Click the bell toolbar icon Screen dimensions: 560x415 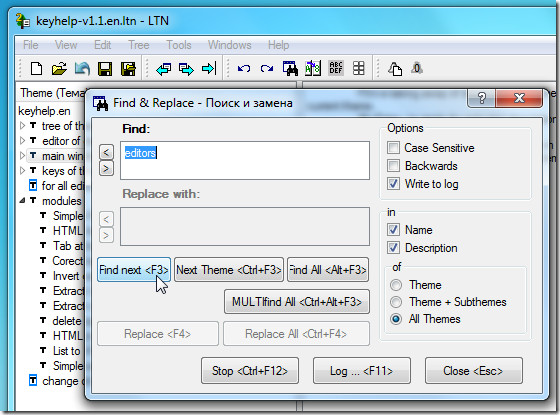point(417,68)
